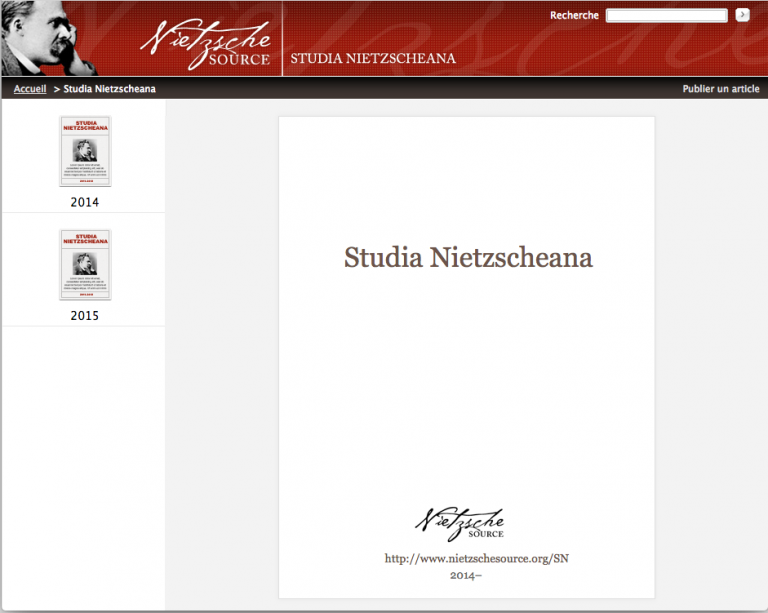Image resolution: width=768 pixels, height=613 pixels.
Task: Click the portrait inside the 2014 thumbnail
Action: click(x=85, y=152)
